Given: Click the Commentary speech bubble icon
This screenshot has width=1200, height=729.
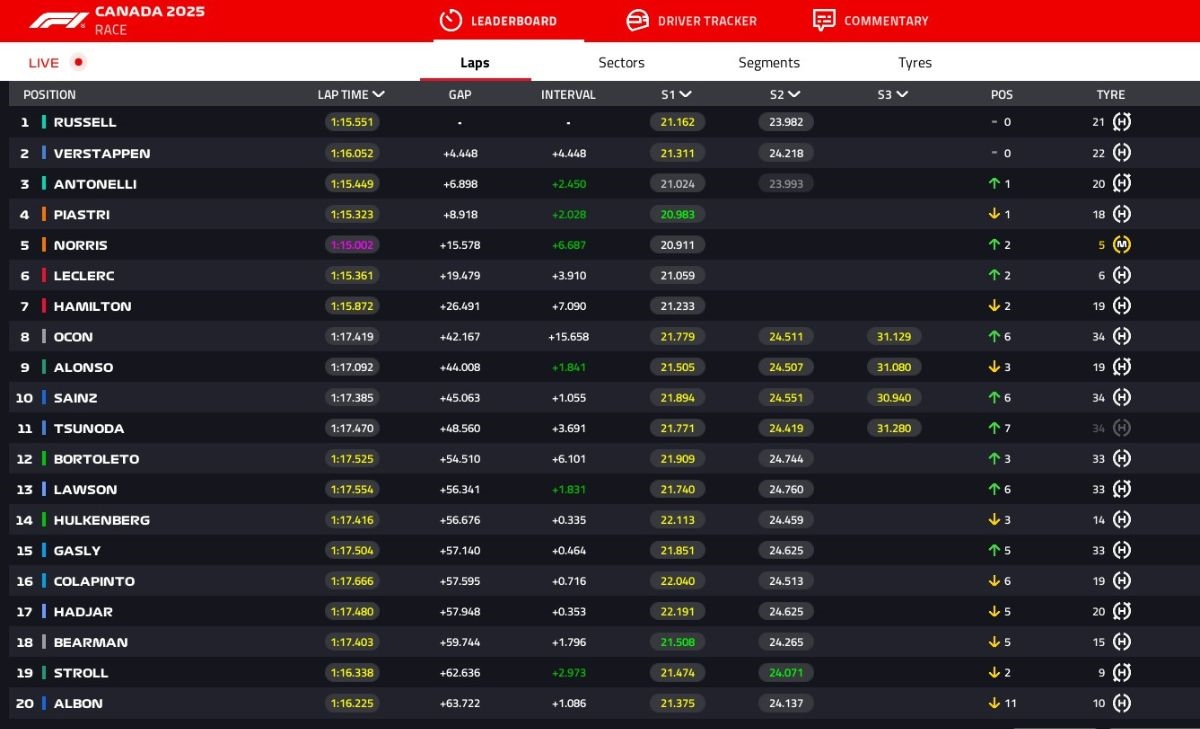Looking at the screenshot, I should pos(824,20).
